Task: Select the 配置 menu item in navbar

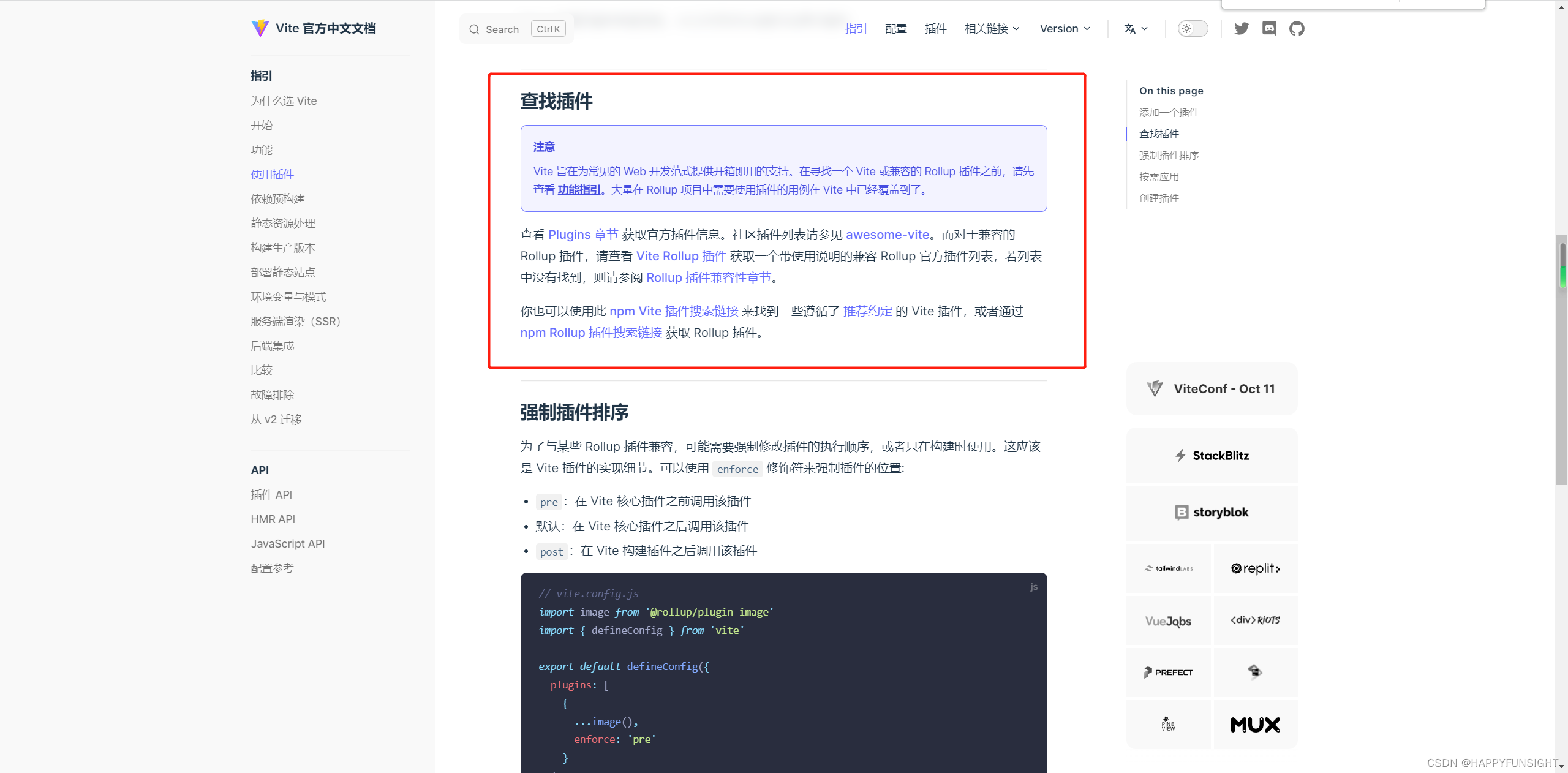Action: point(895,28)
